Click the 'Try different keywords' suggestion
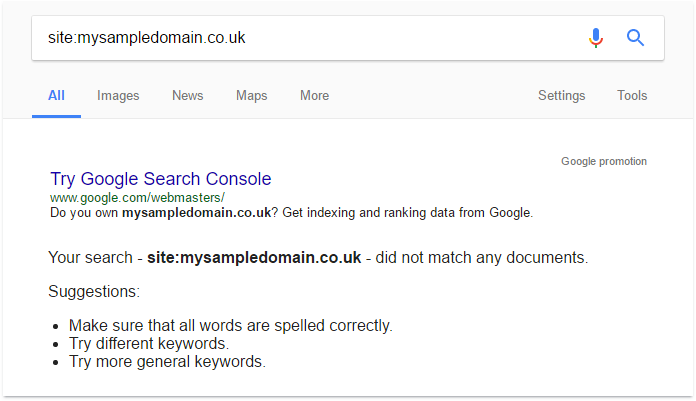 tap(148, 344)
